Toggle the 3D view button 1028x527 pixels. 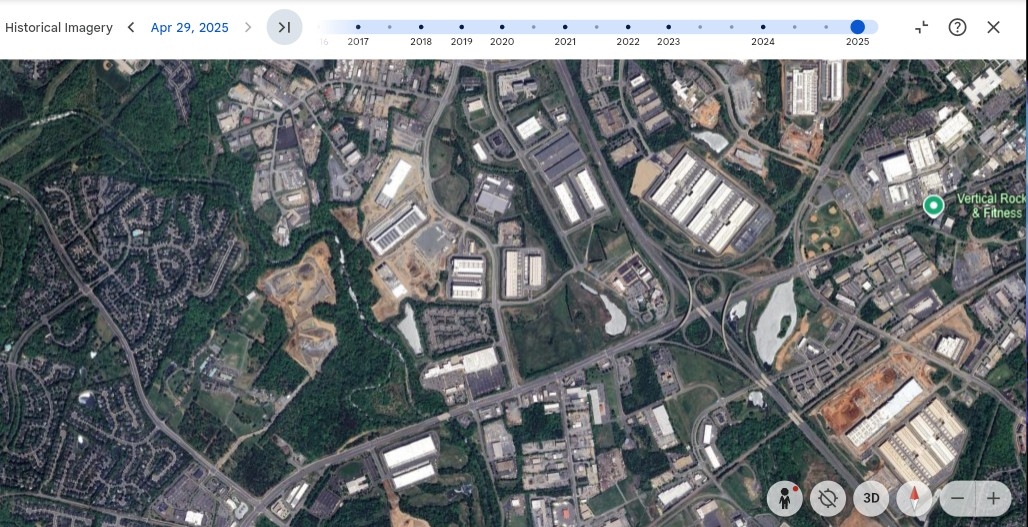pos(871,498)
